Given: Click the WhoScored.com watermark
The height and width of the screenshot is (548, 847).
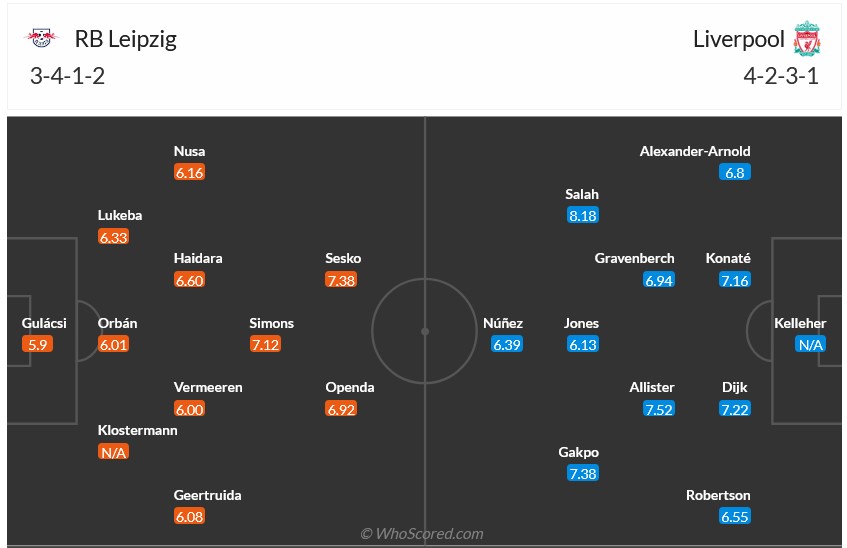Looking at the screenshot, I should [422, 534].
